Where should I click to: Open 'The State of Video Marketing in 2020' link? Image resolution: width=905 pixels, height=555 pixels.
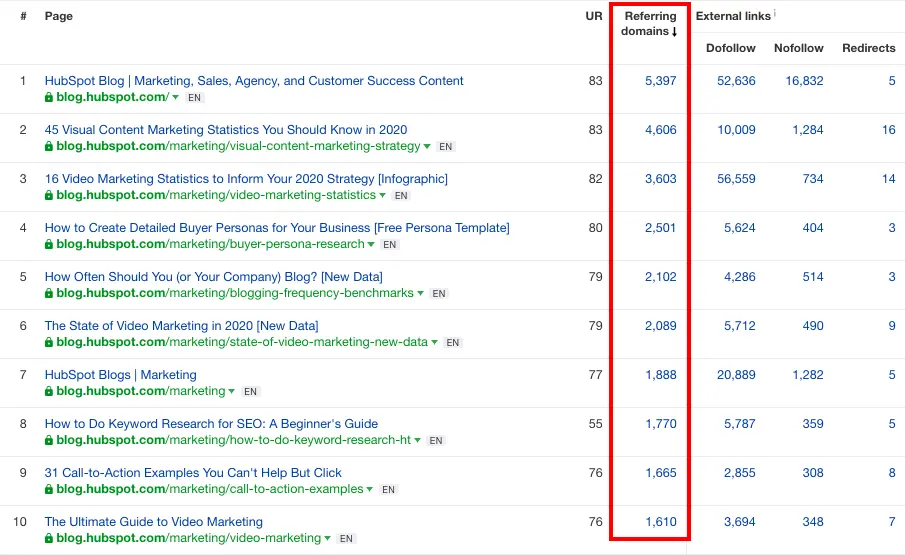(181, 326)
